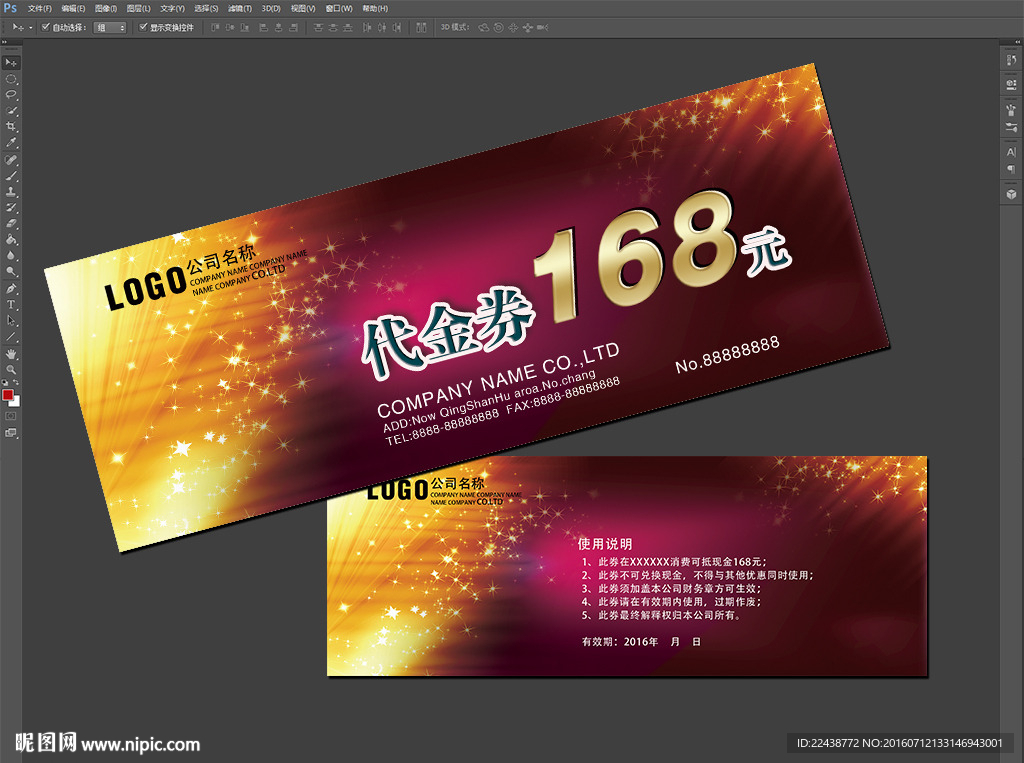Open the 图层(L) menu
Screen dimensions: 1024x763
click(x=138, y=8)
